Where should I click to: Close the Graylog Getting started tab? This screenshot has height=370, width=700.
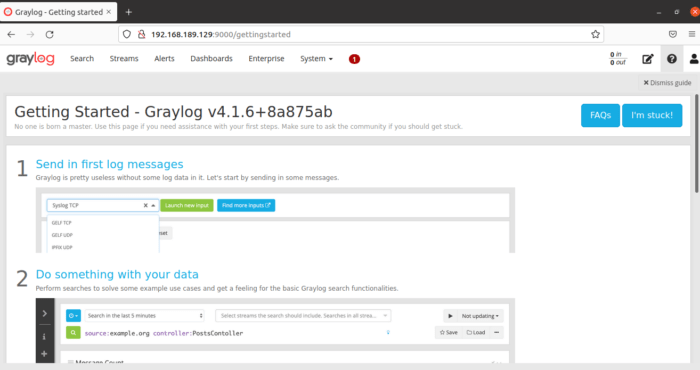[108, 12]
